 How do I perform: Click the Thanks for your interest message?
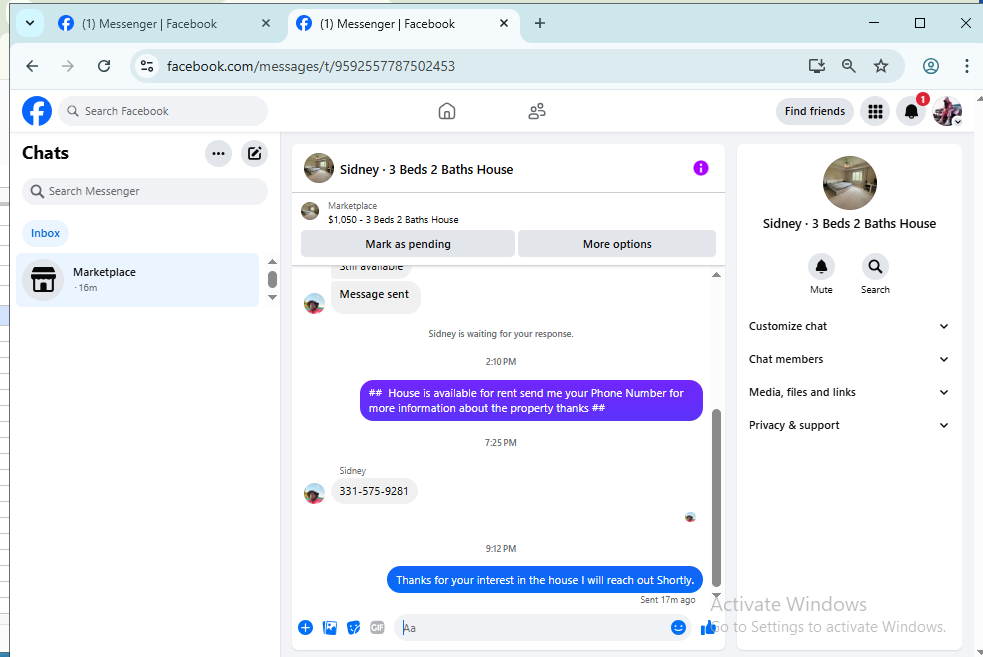(x=545, y=580)
